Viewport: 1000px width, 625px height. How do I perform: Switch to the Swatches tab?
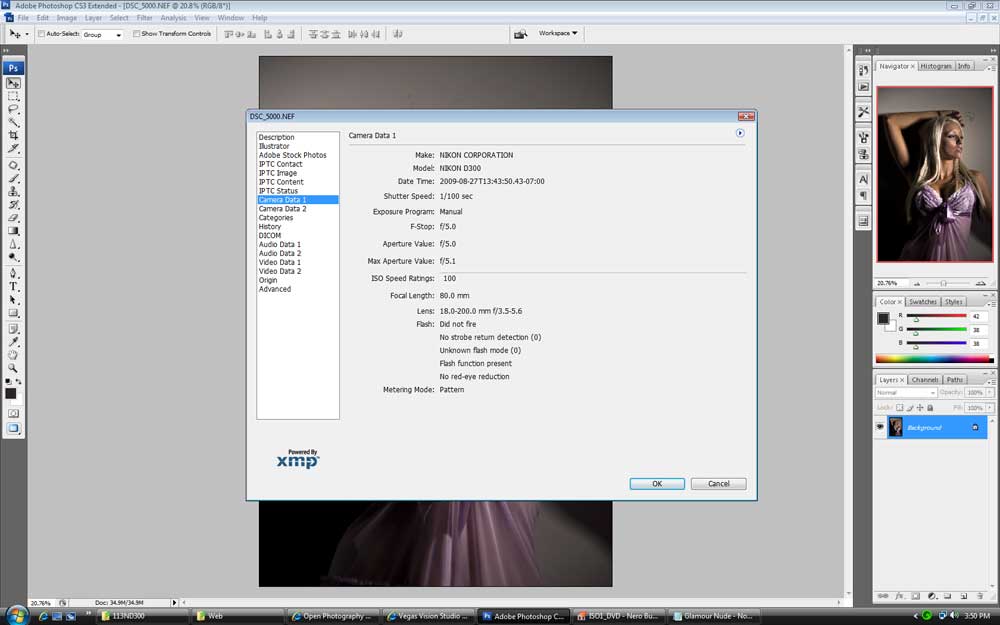(x=922, y=302)
